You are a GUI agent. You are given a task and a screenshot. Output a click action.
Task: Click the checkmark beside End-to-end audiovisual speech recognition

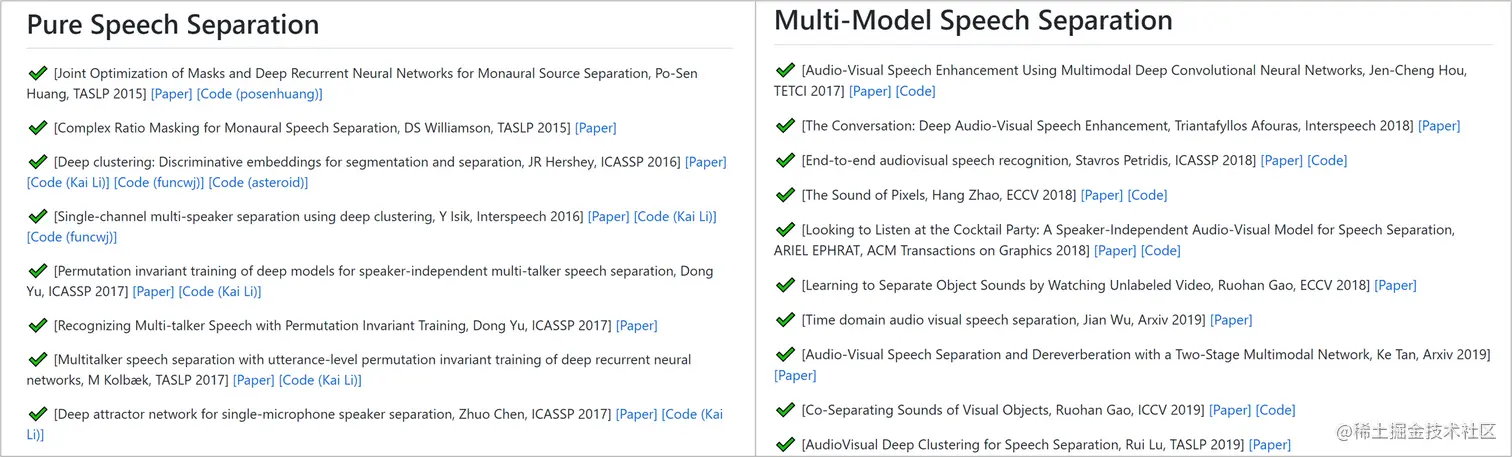(786, 159)
